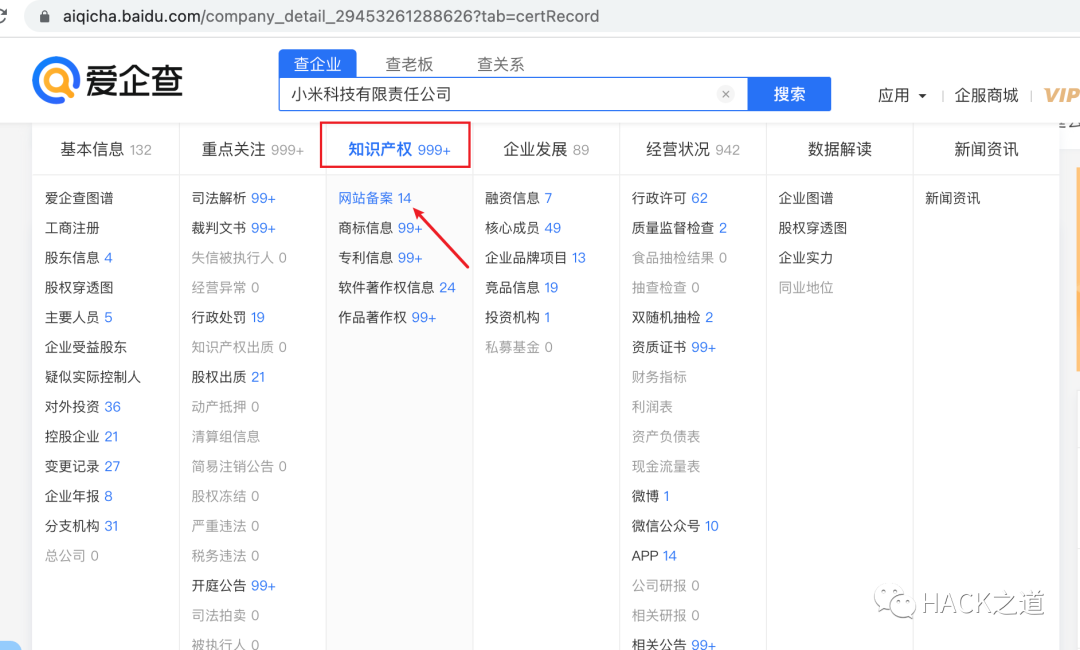The height and width of the screenshot is (650, 1080).
Task: Select the 新闻资讯 category tab header
Action: pyautogui.click(x=986, y=149)
